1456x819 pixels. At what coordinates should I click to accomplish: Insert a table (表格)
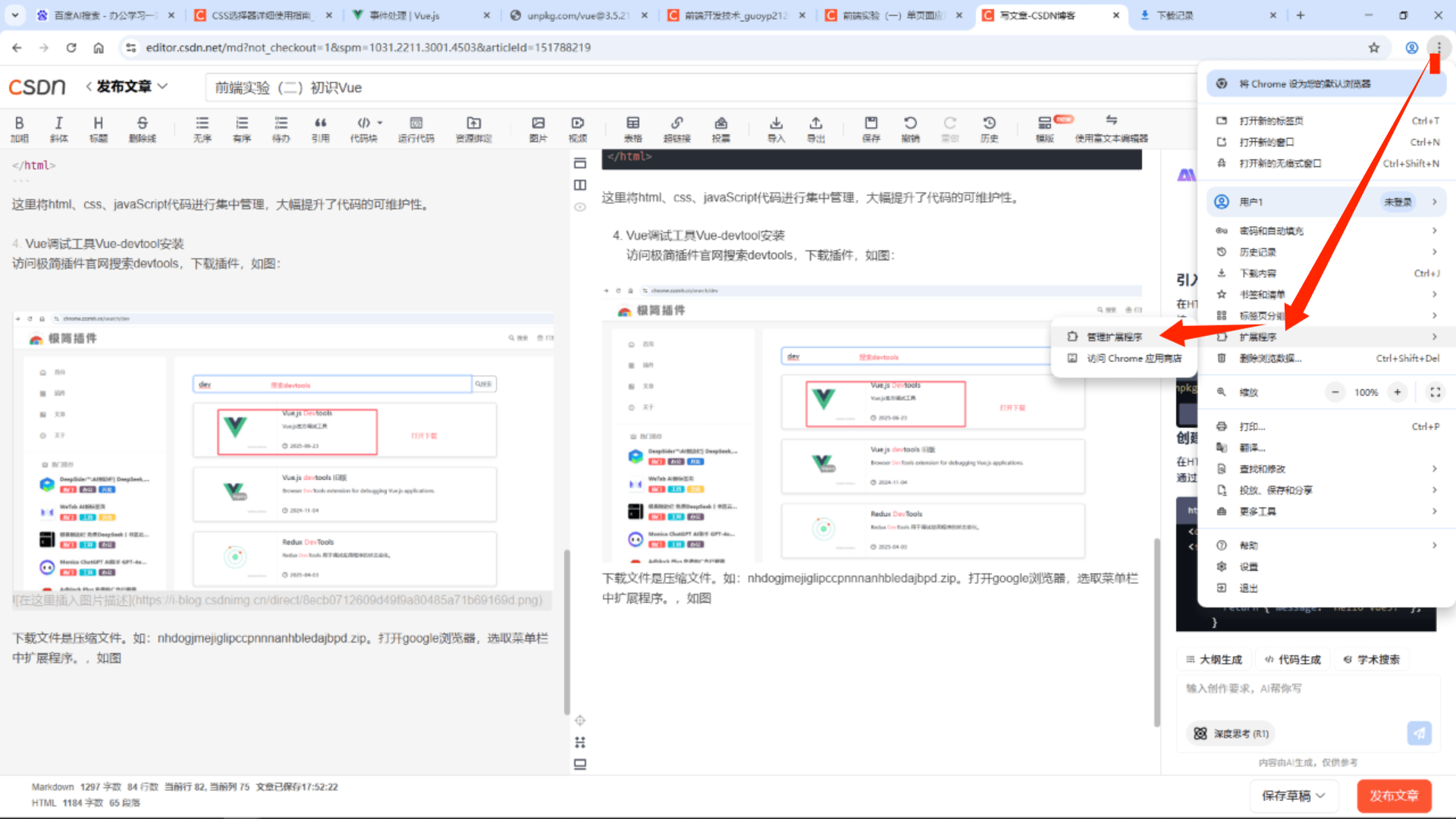click(x=632, y=129)
